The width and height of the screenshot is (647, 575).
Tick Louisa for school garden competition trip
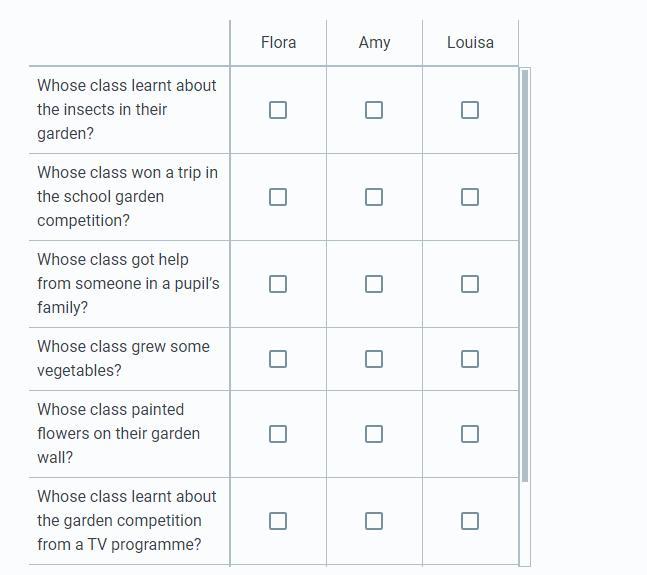coord(470,197)
